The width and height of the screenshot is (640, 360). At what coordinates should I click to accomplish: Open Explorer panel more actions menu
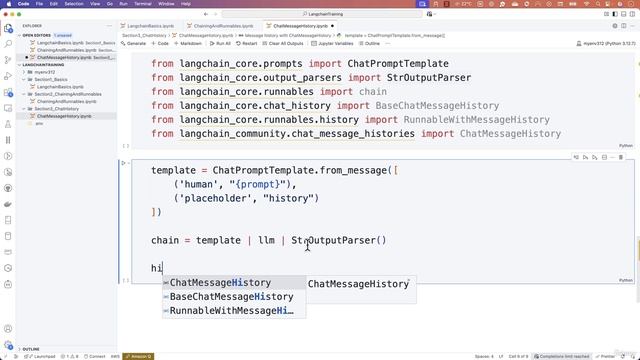tap(109, 26)
